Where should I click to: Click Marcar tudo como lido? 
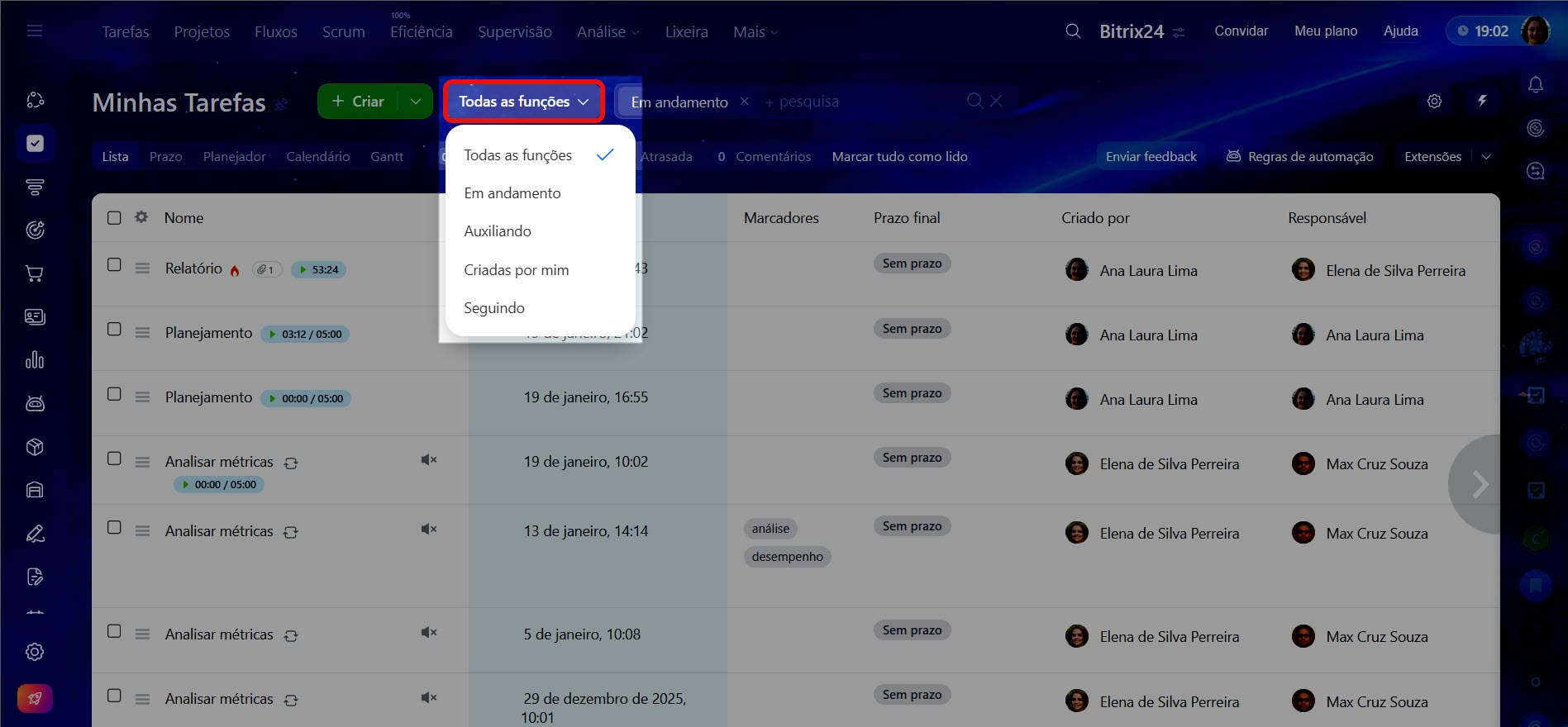click(899, 157)
